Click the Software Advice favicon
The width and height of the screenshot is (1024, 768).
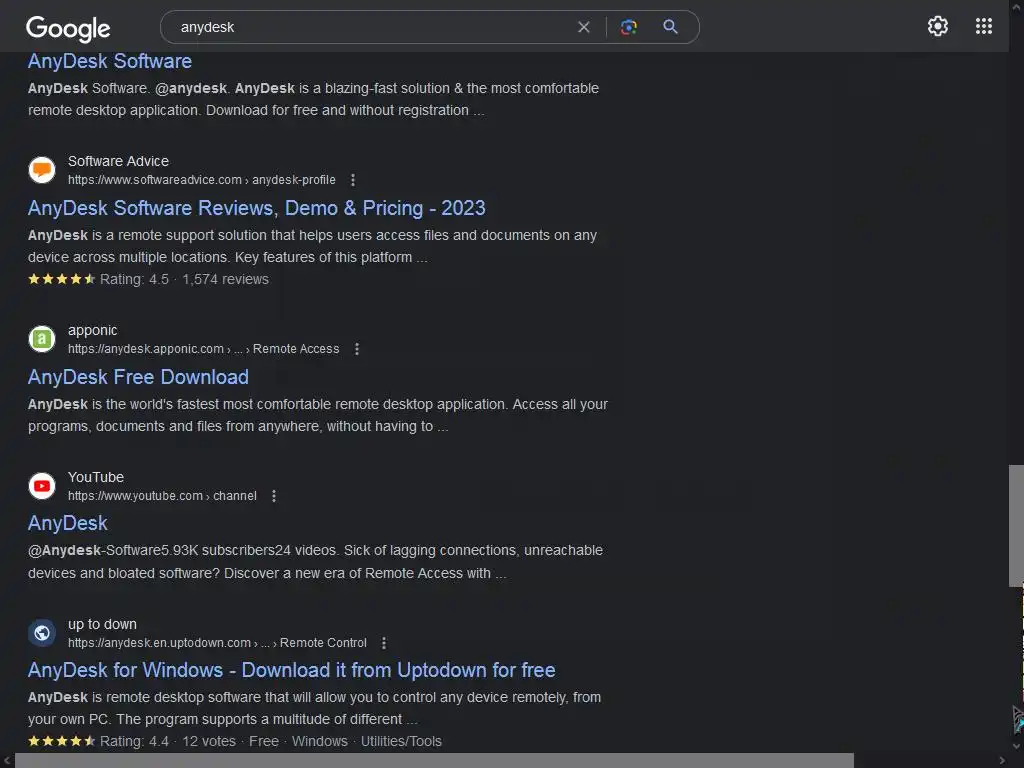click(x=42, y=170)
